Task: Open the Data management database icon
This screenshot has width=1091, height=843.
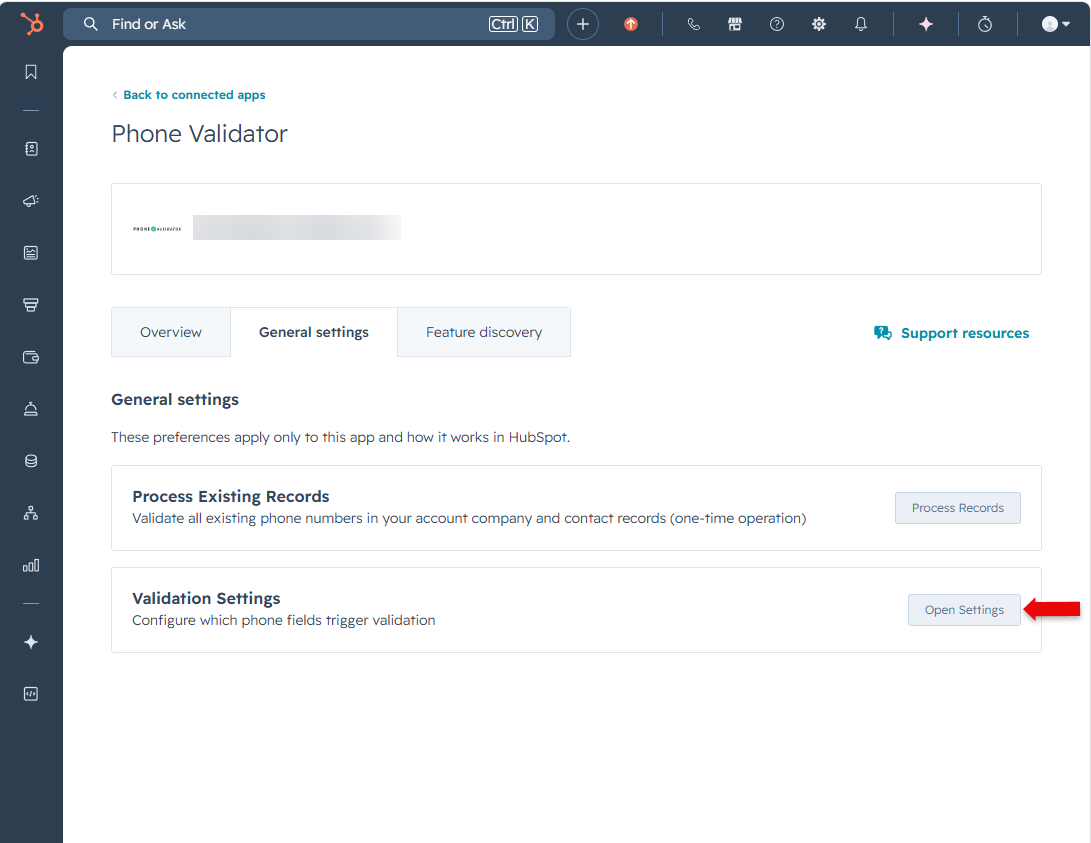Action: [x=31, y=461]
